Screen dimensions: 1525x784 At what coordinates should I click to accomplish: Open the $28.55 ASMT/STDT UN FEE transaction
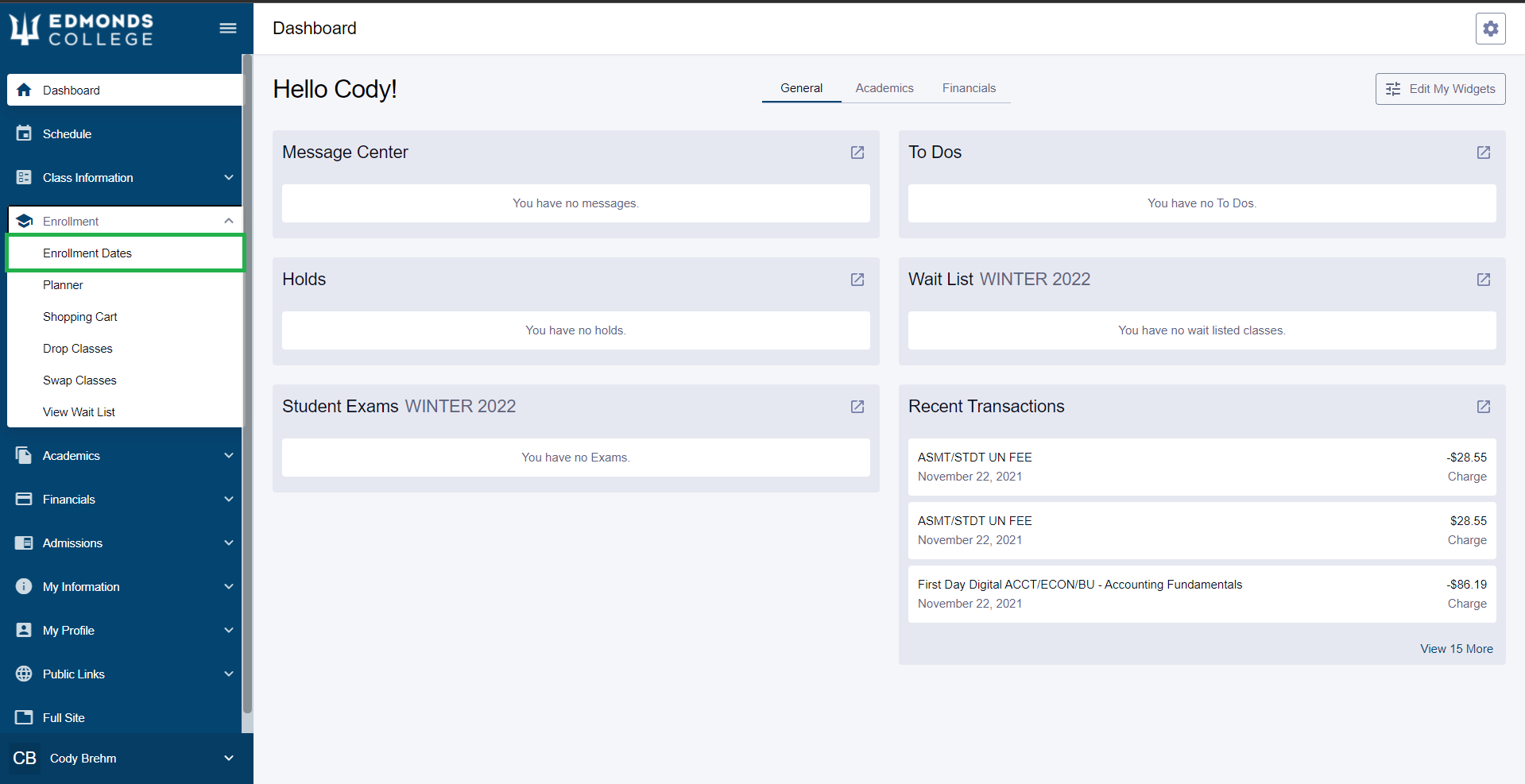(x=1202, y=531)
